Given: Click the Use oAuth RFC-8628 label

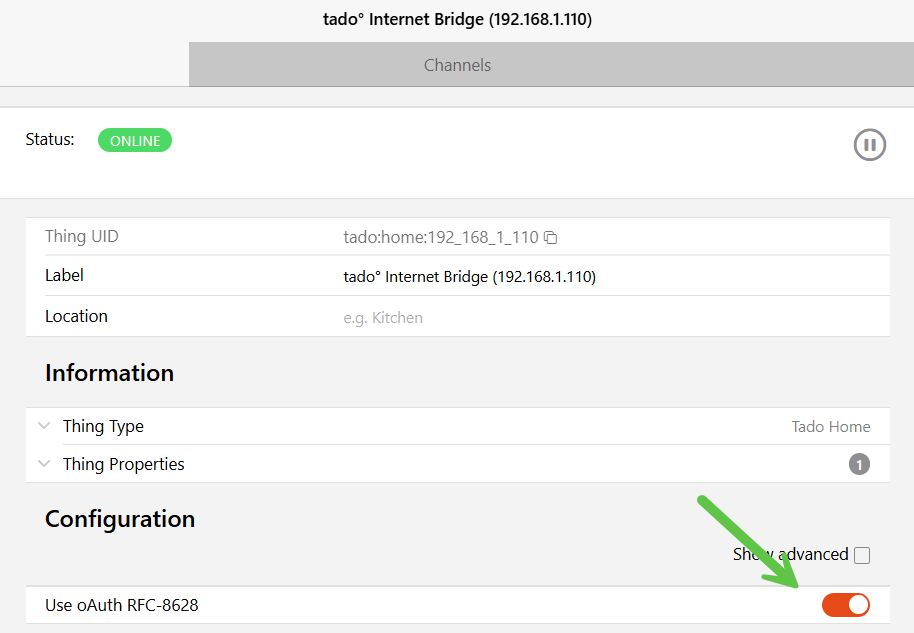Looking at the screenshot, I should [x=121, y=605].
